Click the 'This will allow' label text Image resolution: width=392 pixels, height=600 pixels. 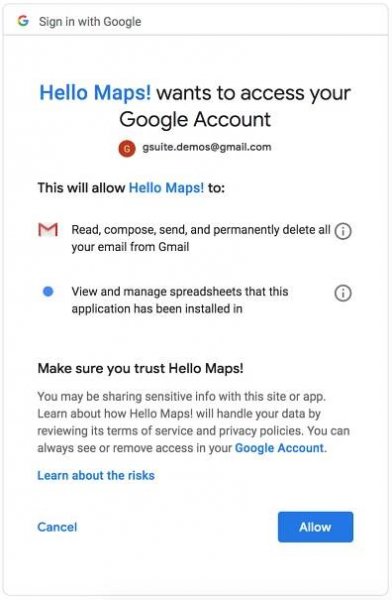(x=81, y=188)
